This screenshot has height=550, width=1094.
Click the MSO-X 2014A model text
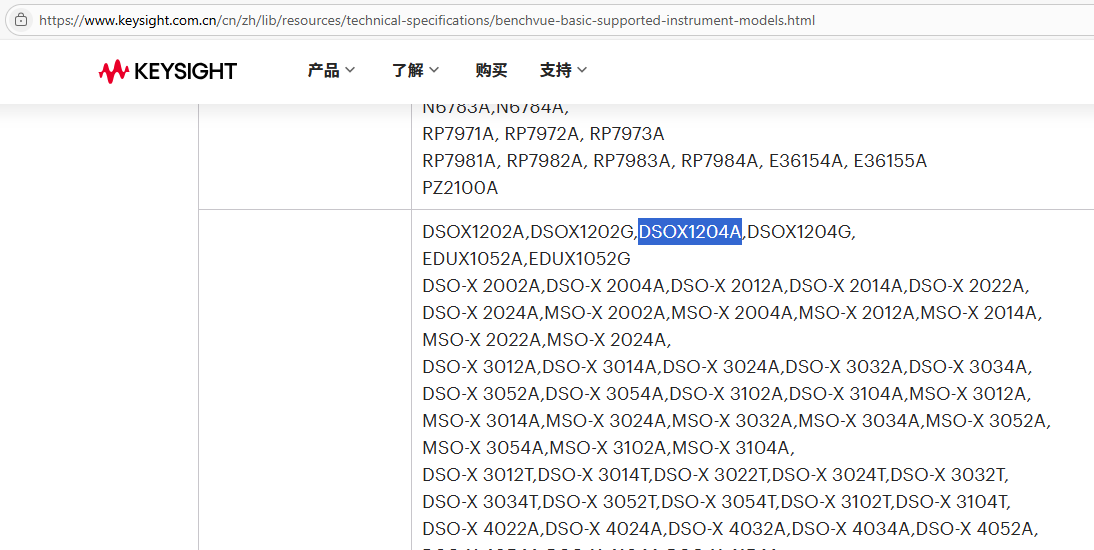[979, 313]
